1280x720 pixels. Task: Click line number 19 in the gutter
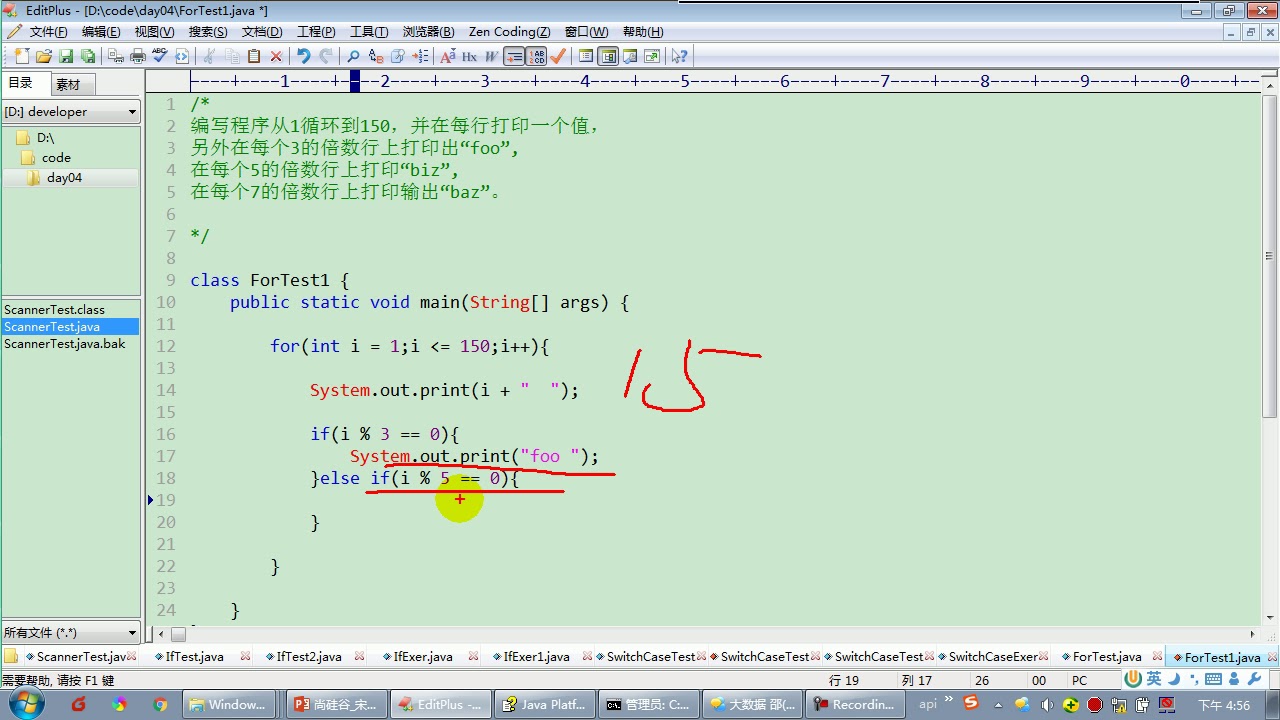pyautogui.click(x=165, y=500)
